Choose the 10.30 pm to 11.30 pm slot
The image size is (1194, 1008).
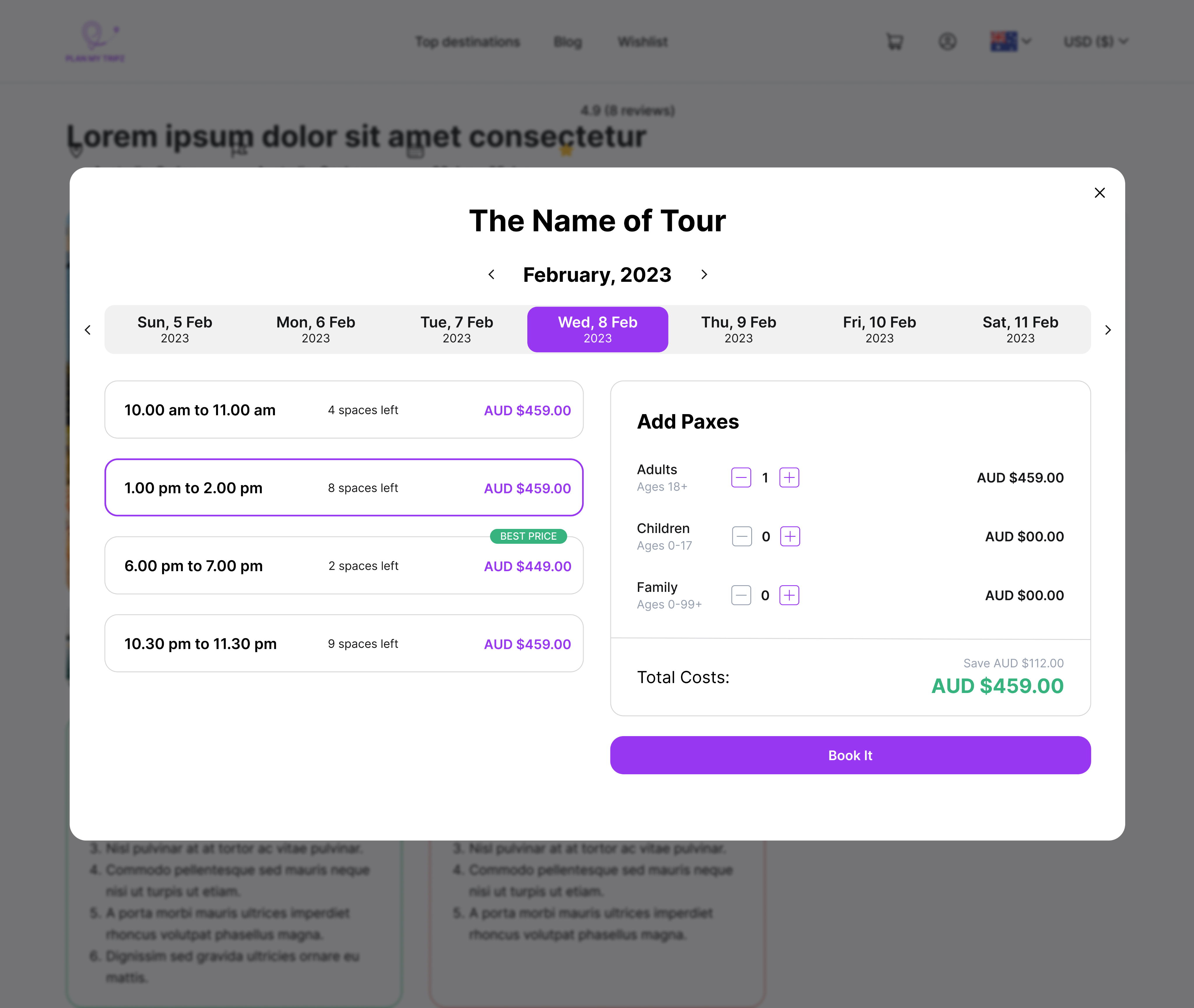click(343, 643)
